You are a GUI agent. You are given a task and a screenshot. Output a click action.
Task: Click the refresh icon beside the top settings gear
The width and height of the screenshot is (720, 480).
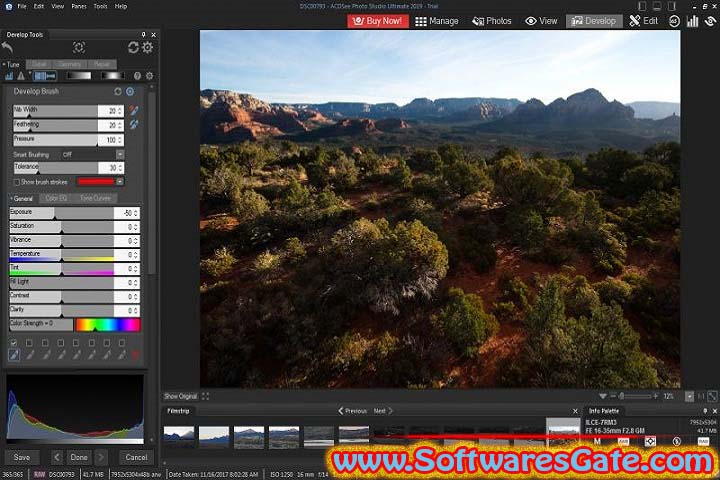(133, 47)
